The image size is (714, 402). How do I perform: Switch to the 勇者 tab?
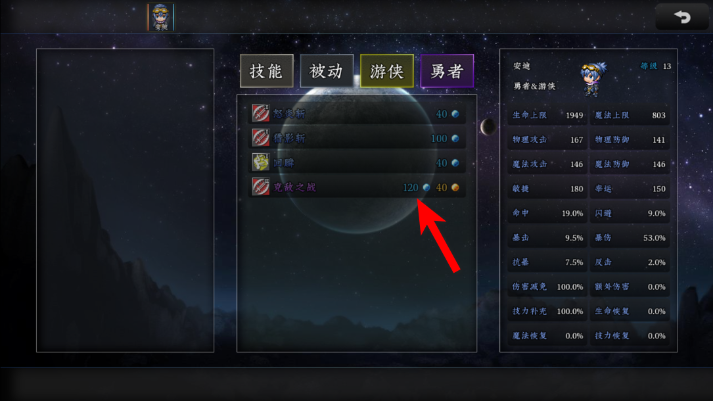(447, 71)
